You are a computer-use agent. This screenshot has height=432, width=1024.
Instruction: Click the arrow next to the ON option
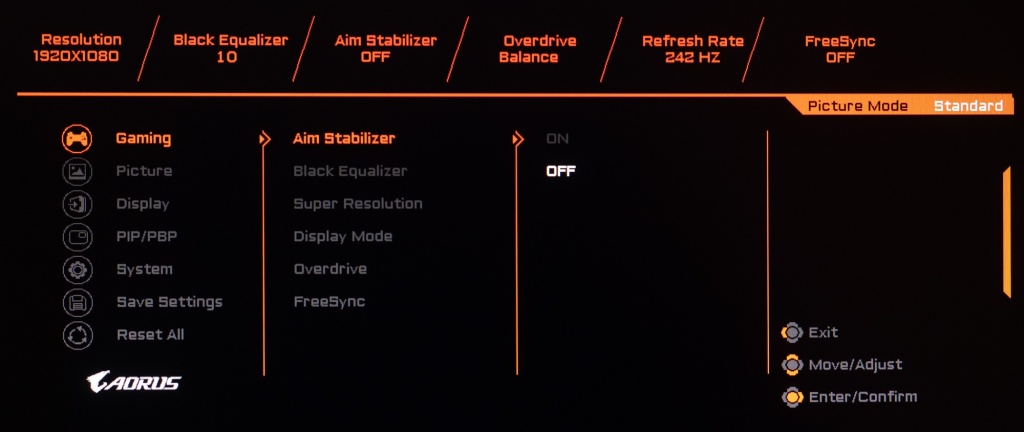tap(518, 139)
